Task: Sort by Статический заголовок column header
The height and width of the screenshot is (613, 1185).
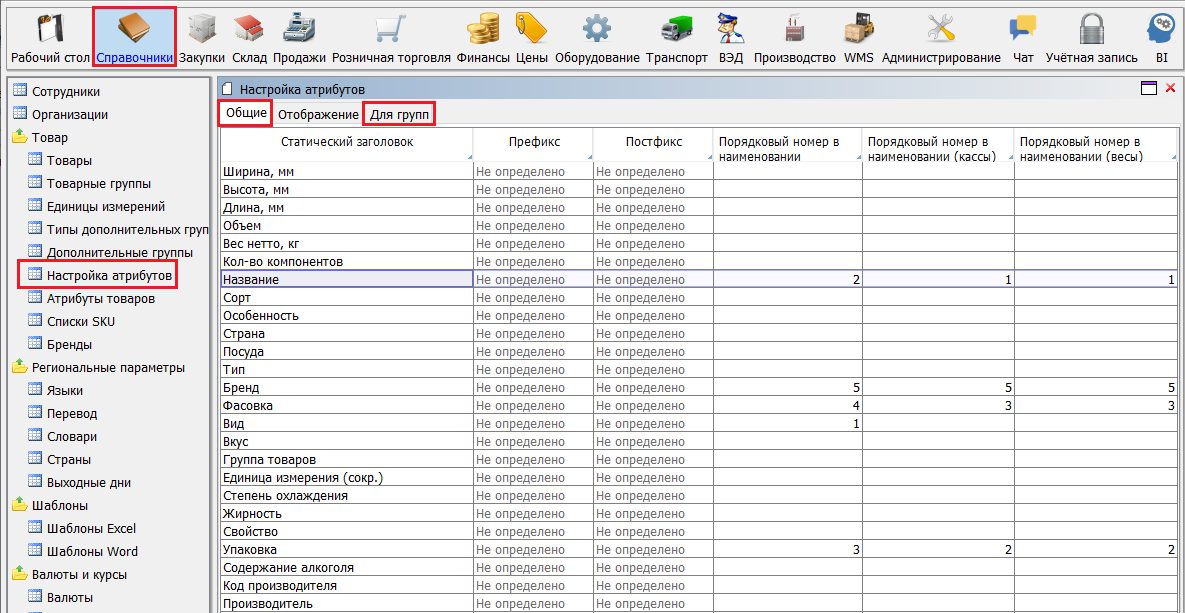Action: (x=346, y=142)
